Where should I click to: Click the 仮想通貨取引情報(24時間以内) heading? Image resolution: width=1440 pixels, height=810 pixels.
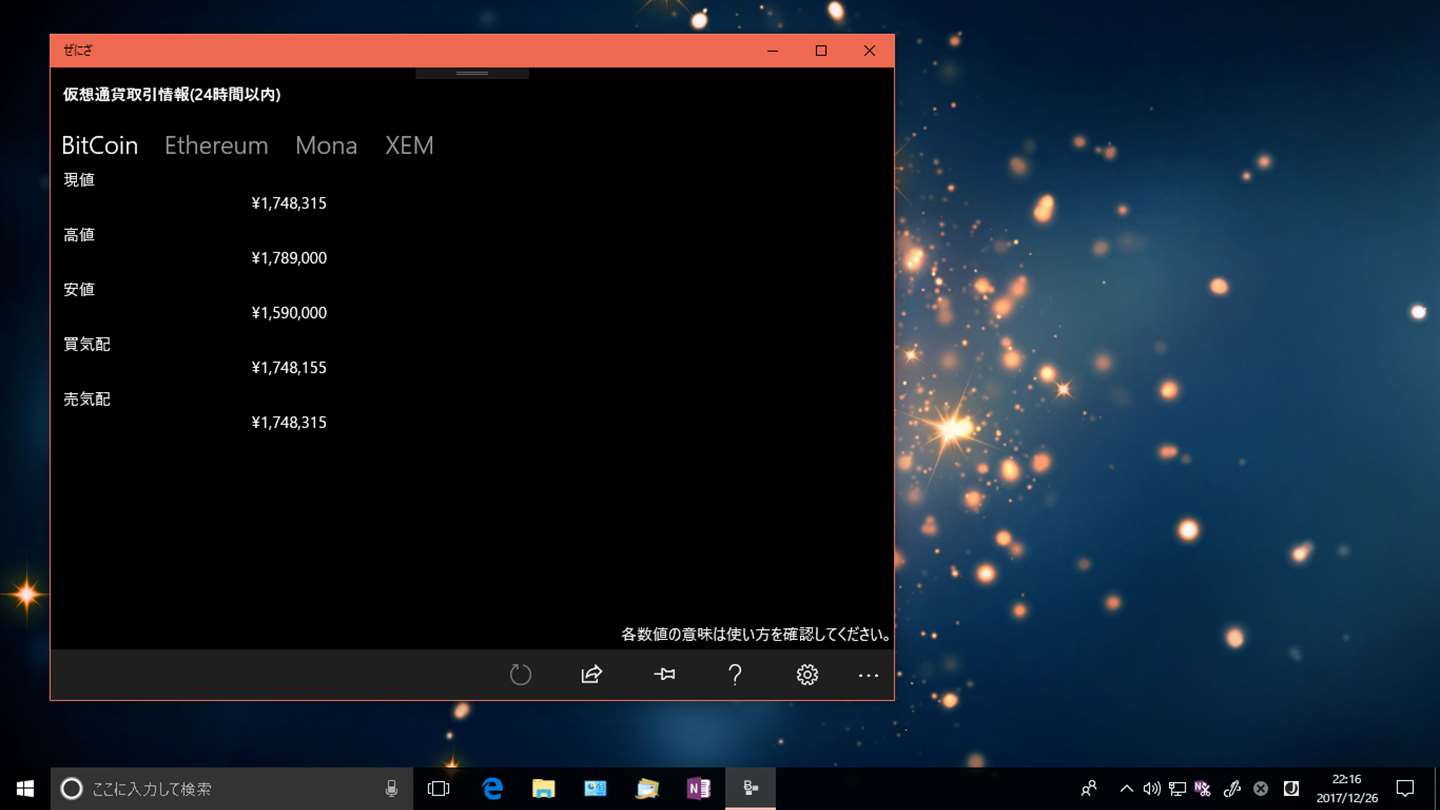click(172, 95)
